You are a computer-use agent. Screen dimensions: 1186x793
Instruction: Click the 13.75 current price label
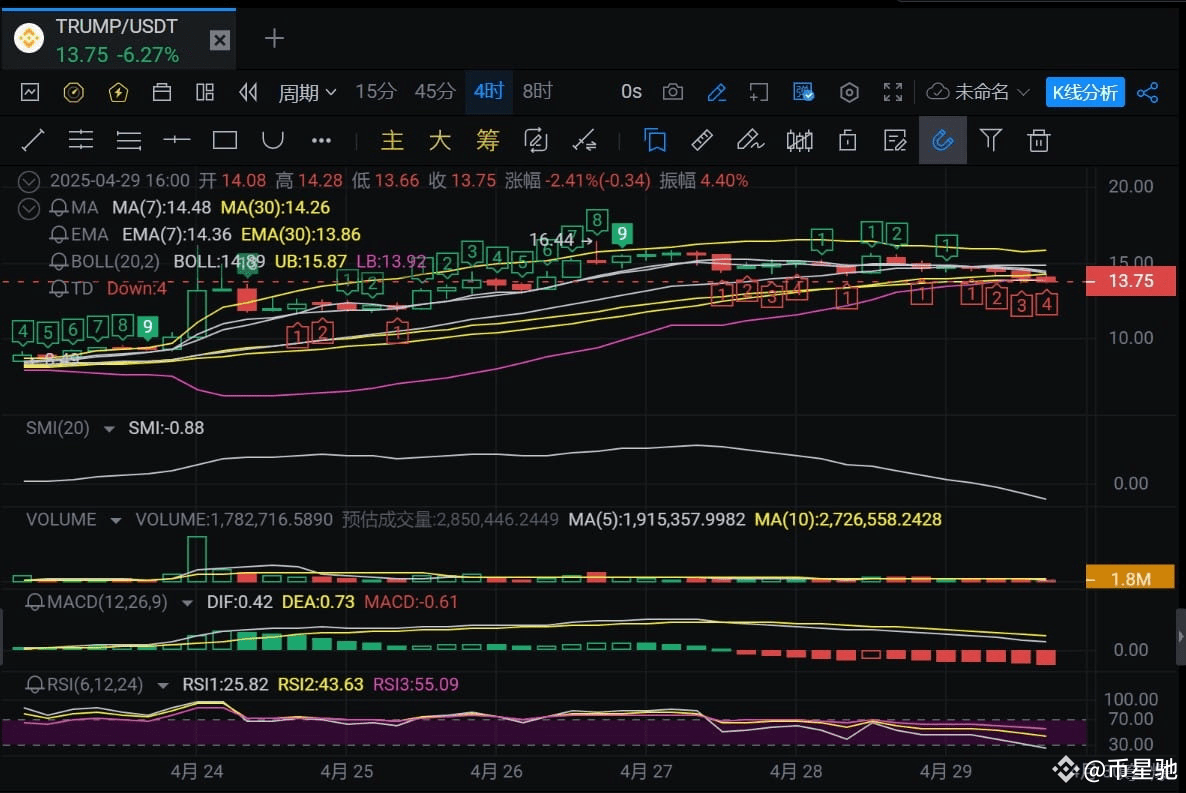pos(1131,281)
